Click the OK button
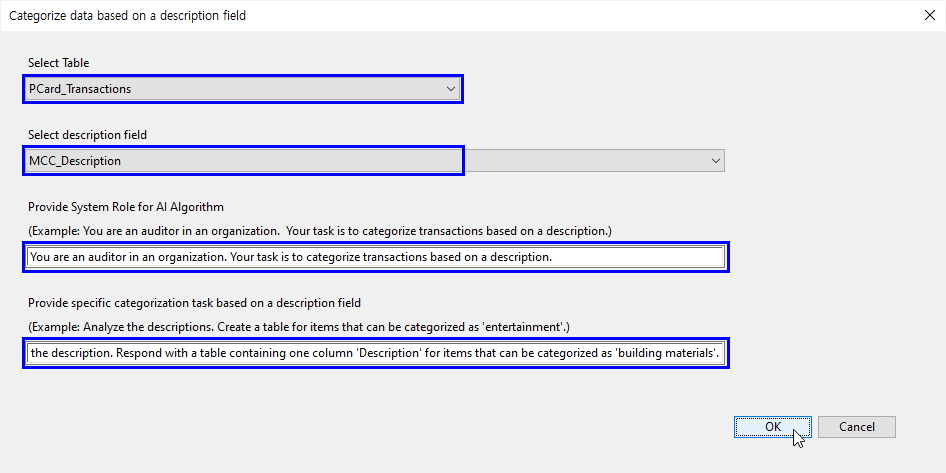Screen dimensions: 946x473 [772, 427]
